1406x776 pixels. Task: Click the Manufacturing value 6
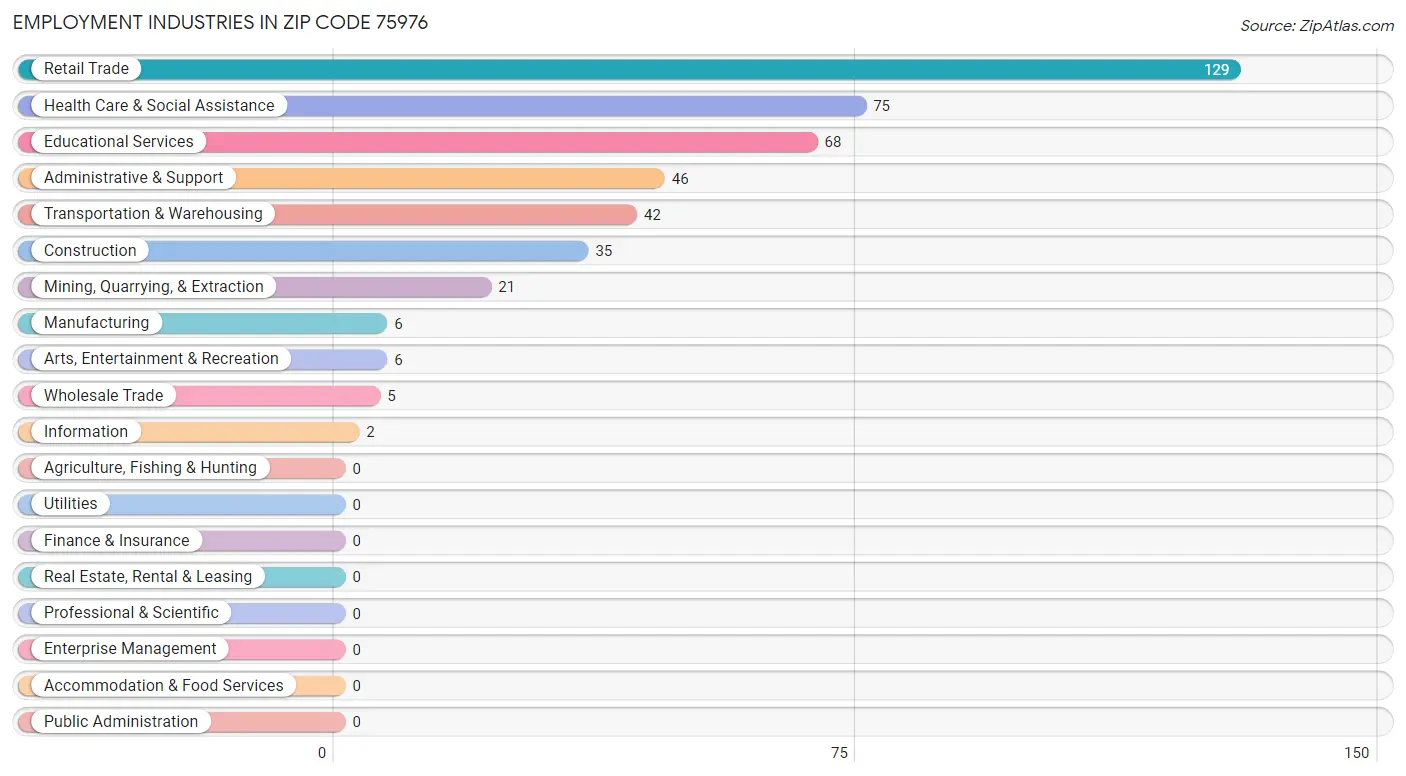(398, 324)
